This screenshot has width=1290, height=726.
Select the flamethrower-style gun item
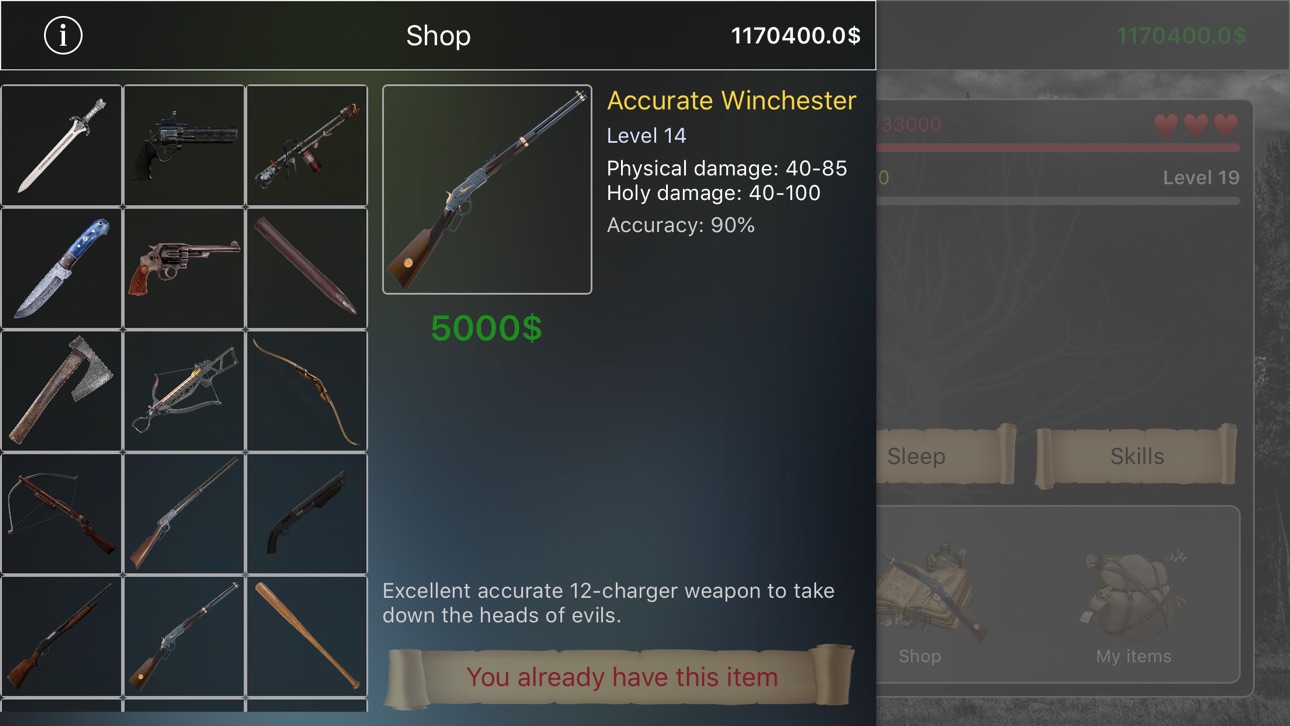pyautogui.click(x=307, y=145)
